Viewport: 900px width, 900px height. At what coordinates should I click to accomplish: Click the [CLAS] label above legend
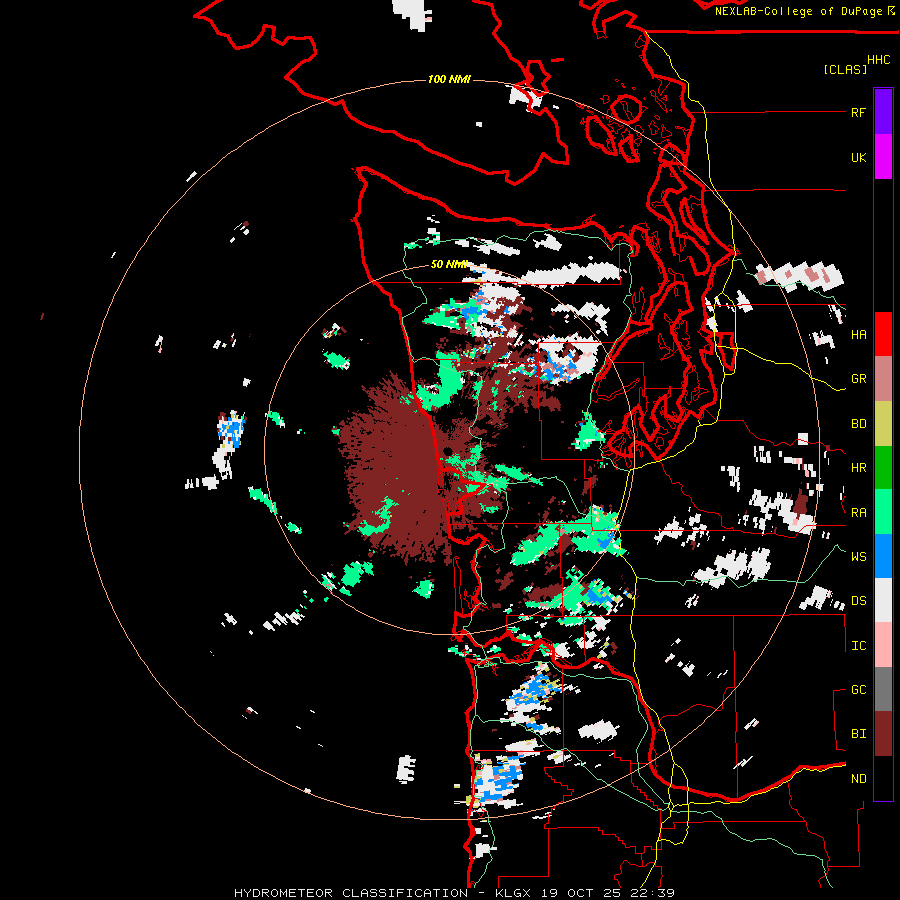845,69
